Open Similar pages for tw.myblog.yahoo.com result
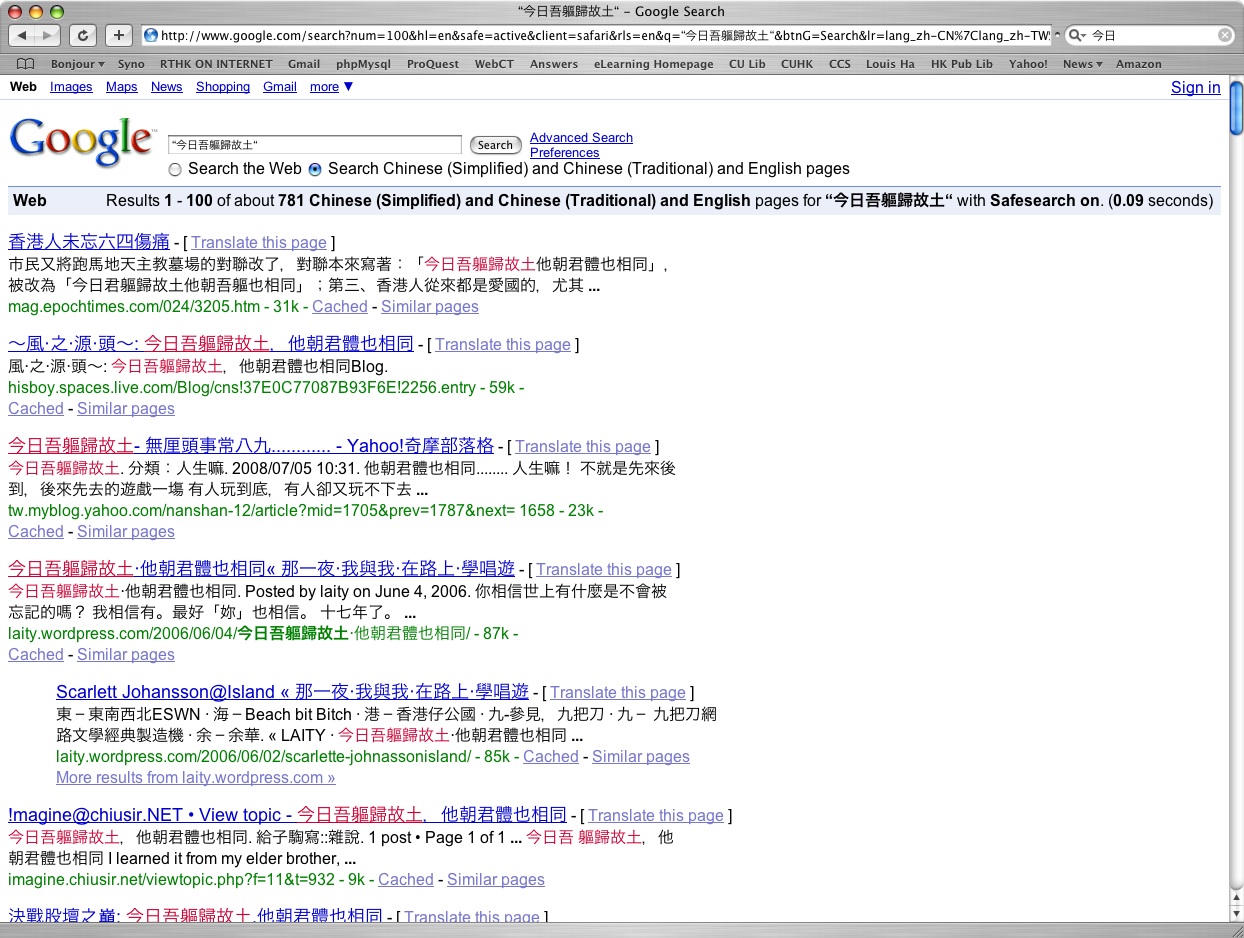The width and height of the screenshot is (1244, 938). coord(126,532)
